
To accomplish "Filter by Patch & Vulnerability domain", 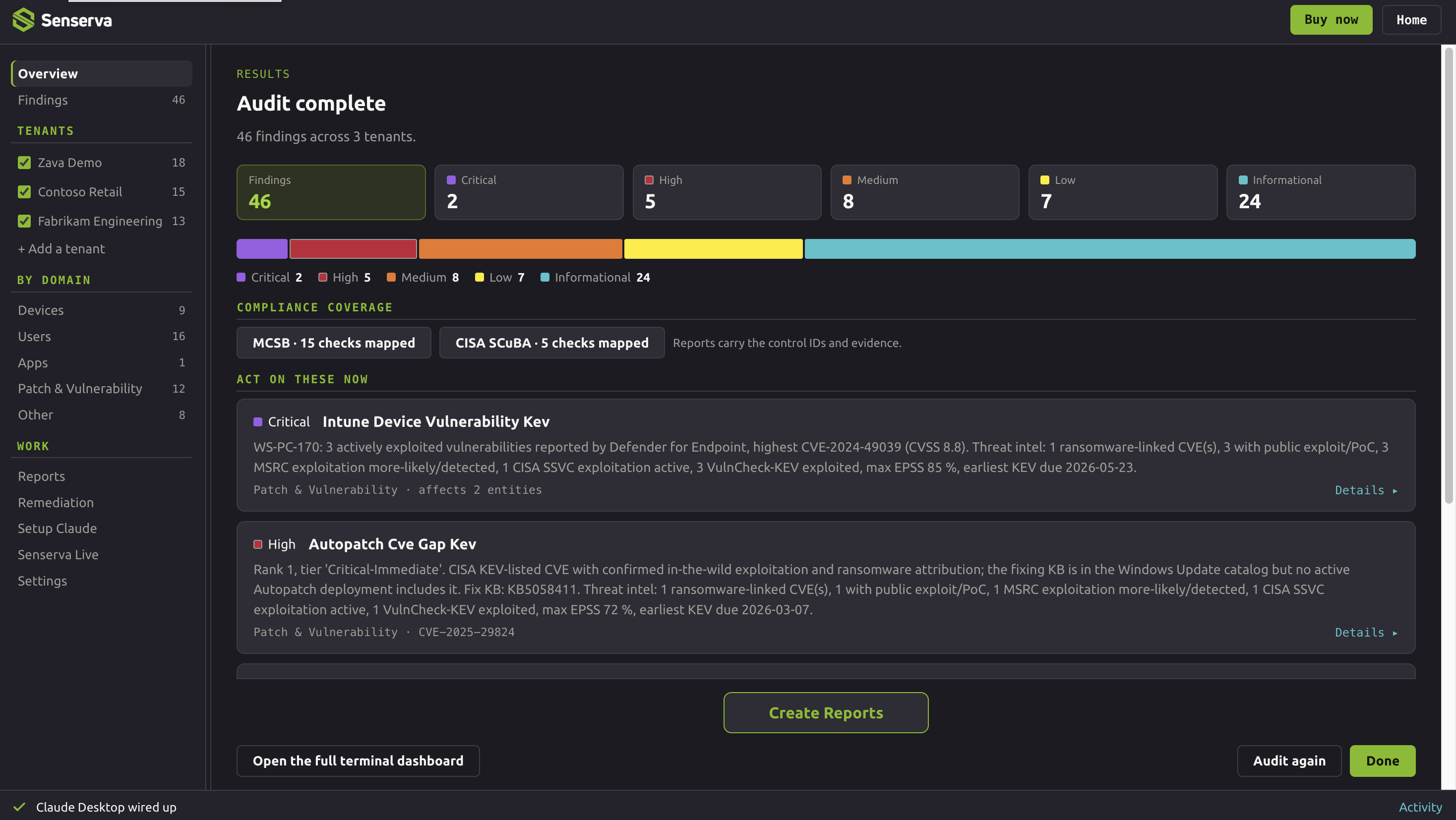I will 102,389.
